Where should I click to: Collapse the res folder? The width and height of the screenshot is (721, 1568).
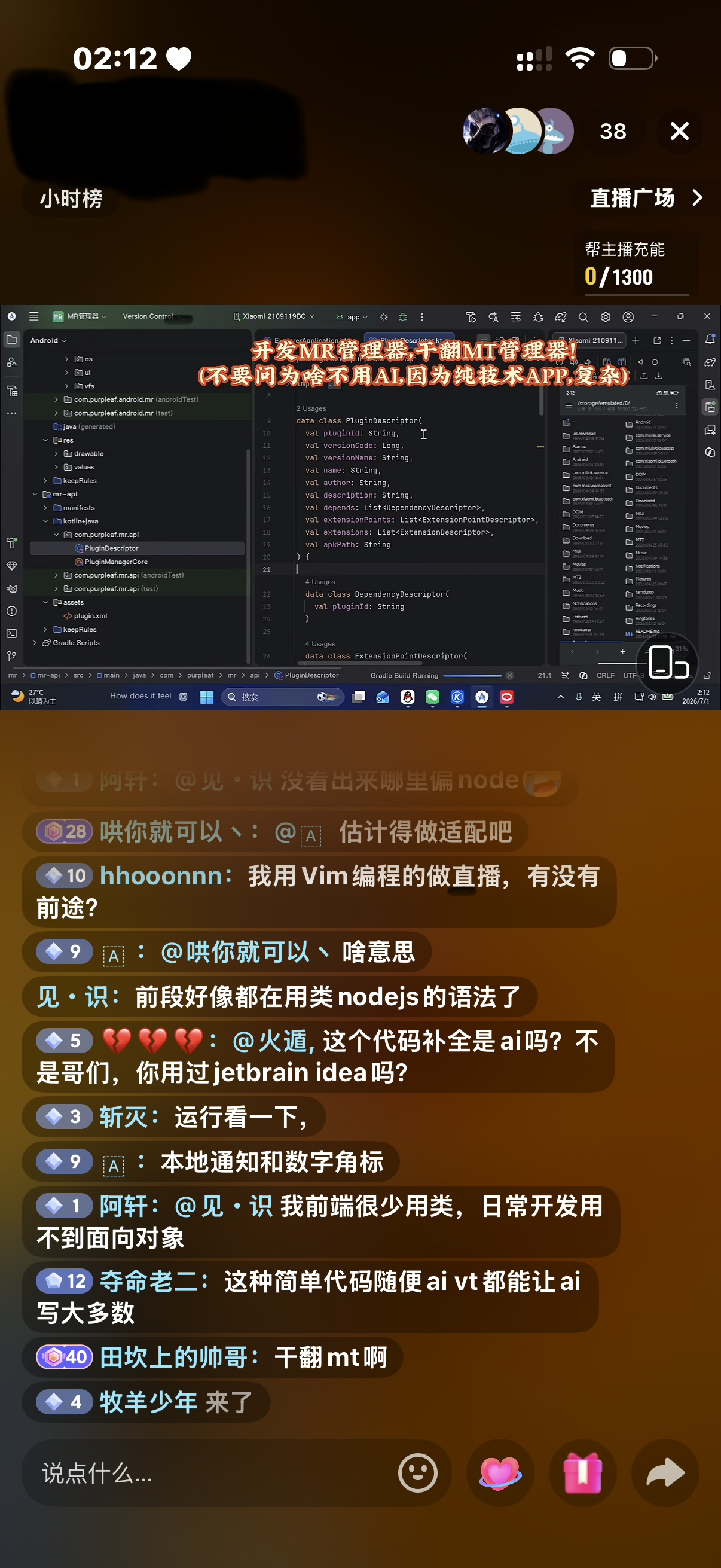45,440
